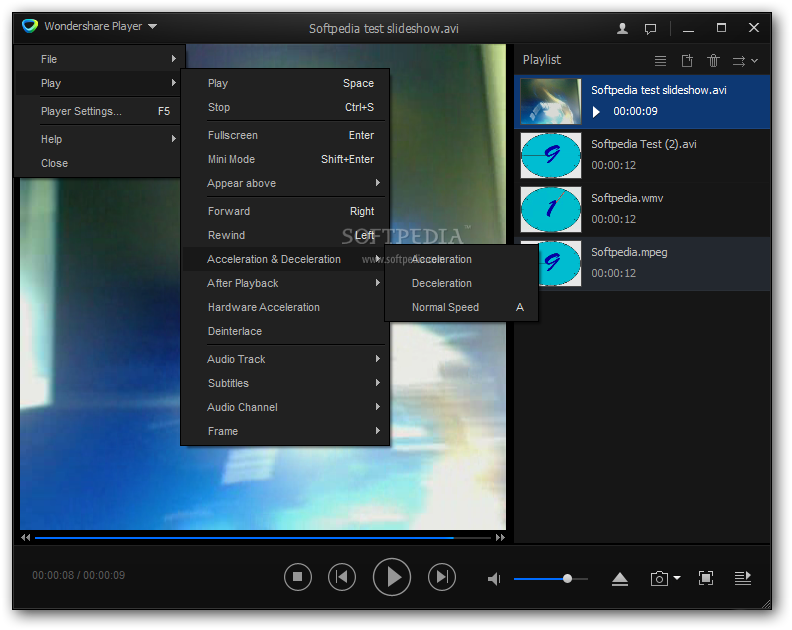Image resolution: width=792 pixels, height=630 pixels.
Task: Select Softpedia test slideshow.avi thumbnail
Action: (551, 101)
